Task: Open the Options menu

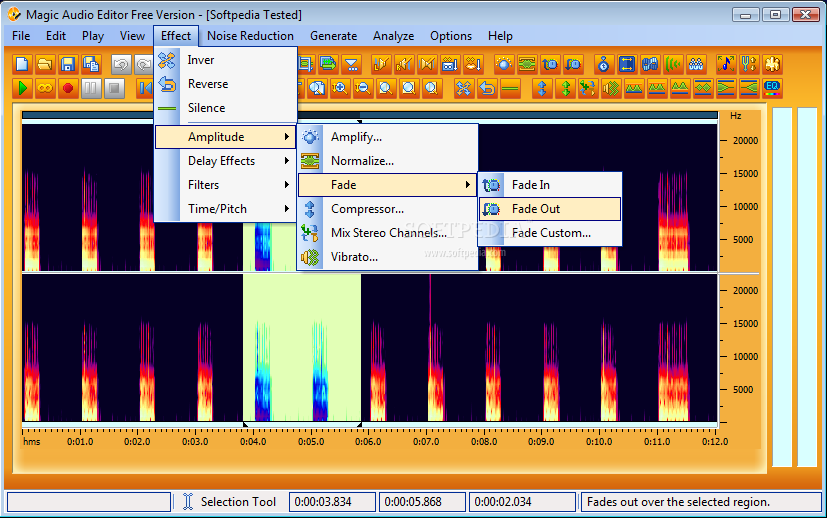Action: coord(450,36)
